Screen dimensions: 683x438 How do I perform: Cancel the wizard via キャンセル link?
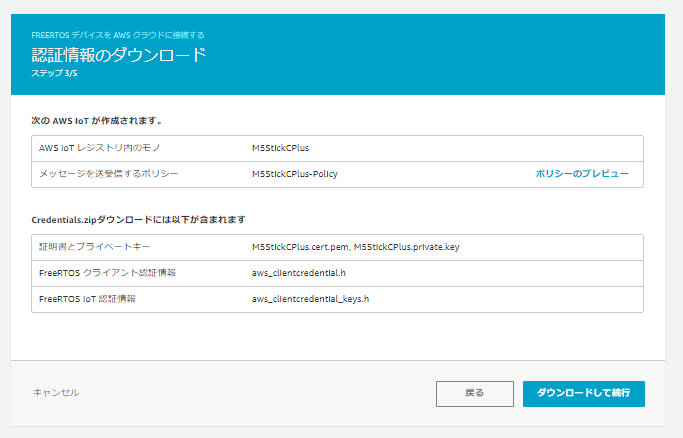click(x=56, y=393)
